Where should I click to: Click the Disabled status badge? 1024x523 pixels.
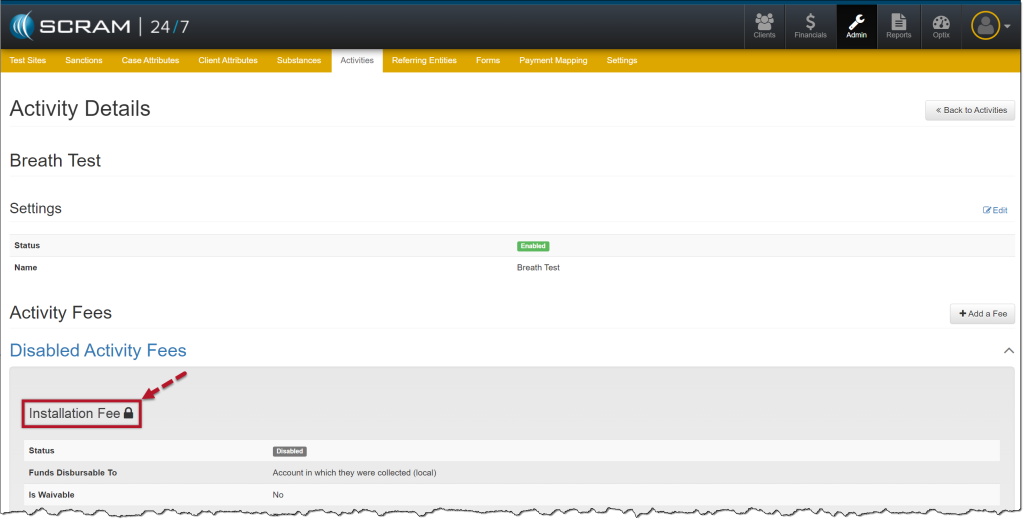click(x=289, y=451)
